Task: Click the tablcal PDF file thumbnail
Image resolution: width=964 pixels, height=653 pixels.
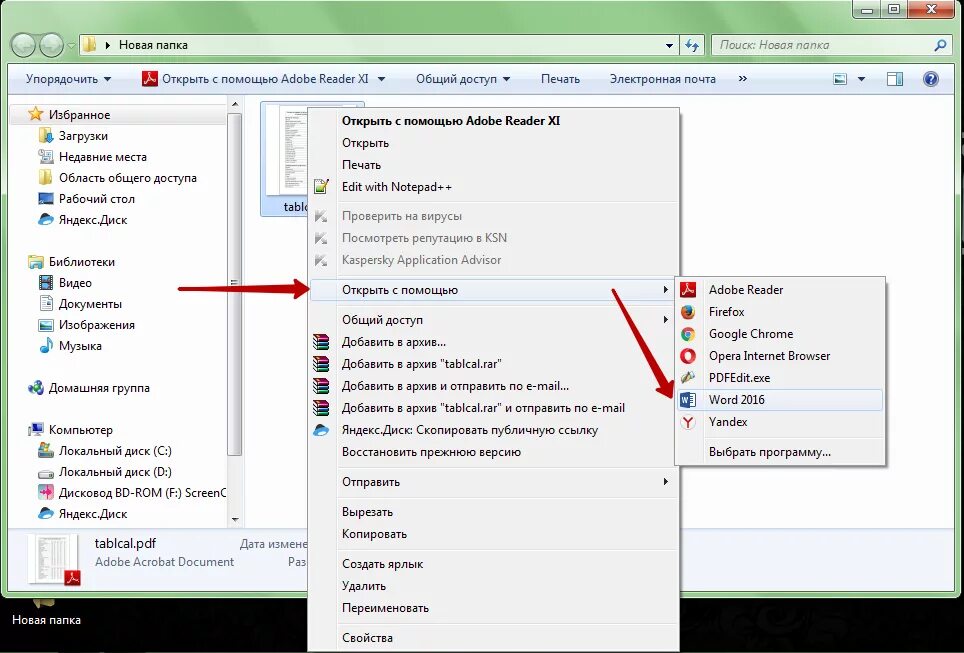Action: (287, 151)
